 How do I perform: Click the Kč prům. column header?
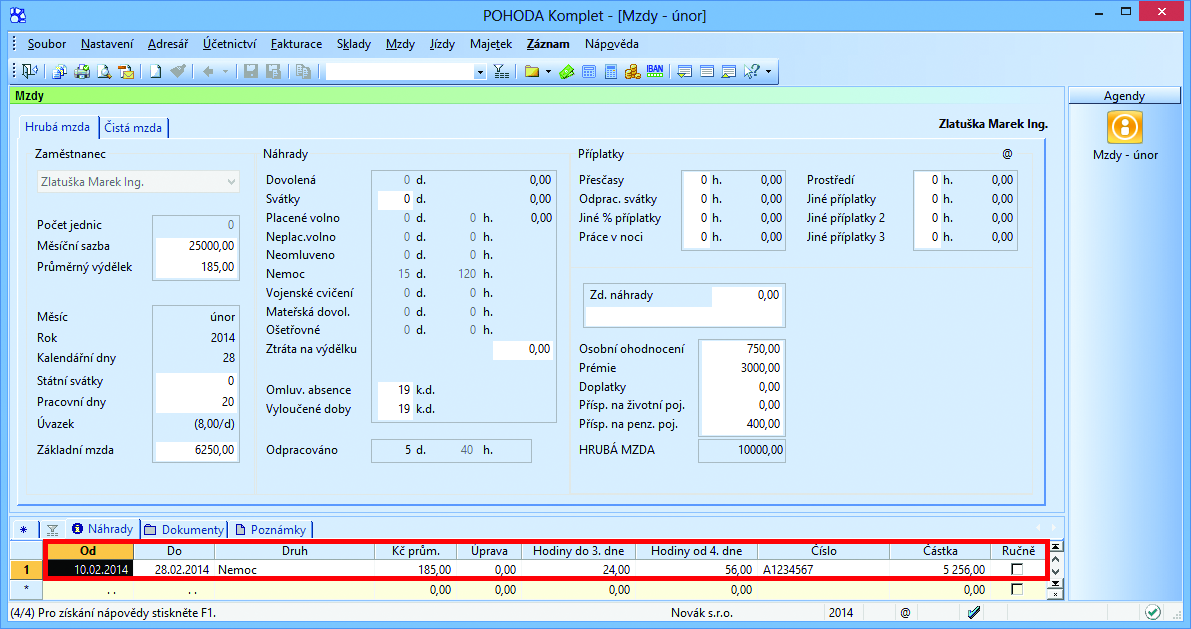pyautogui.click(x=415, y=551)
